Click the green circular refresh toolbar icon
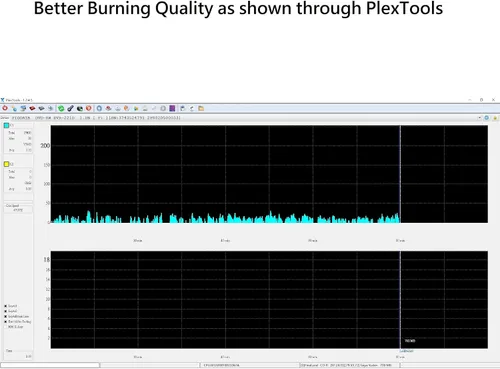The height and width of the screenshot is (369, 500). pyautogui.click(x=61, y=108)
